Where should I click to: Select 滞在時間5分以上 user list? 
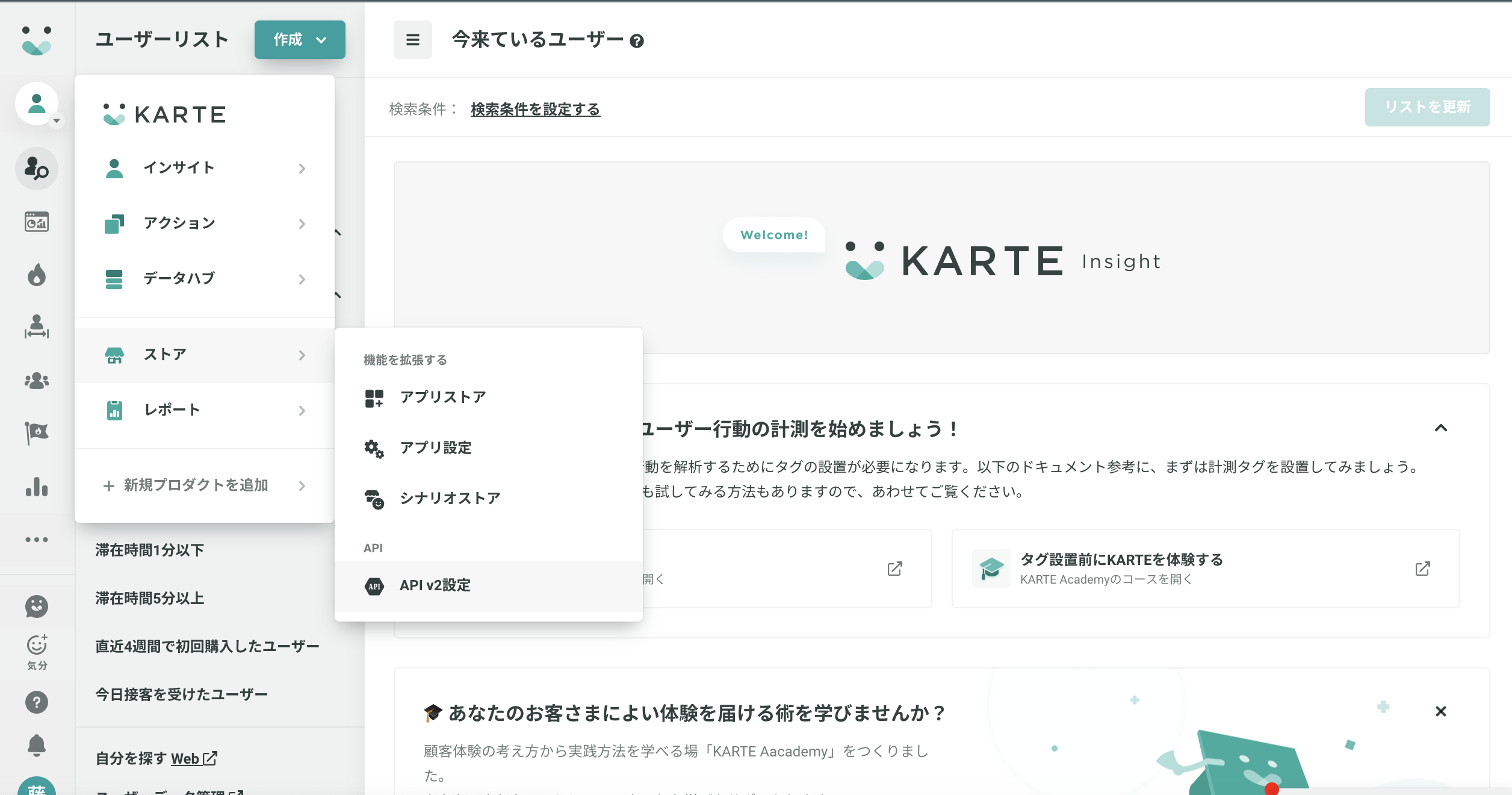(150, 598)
